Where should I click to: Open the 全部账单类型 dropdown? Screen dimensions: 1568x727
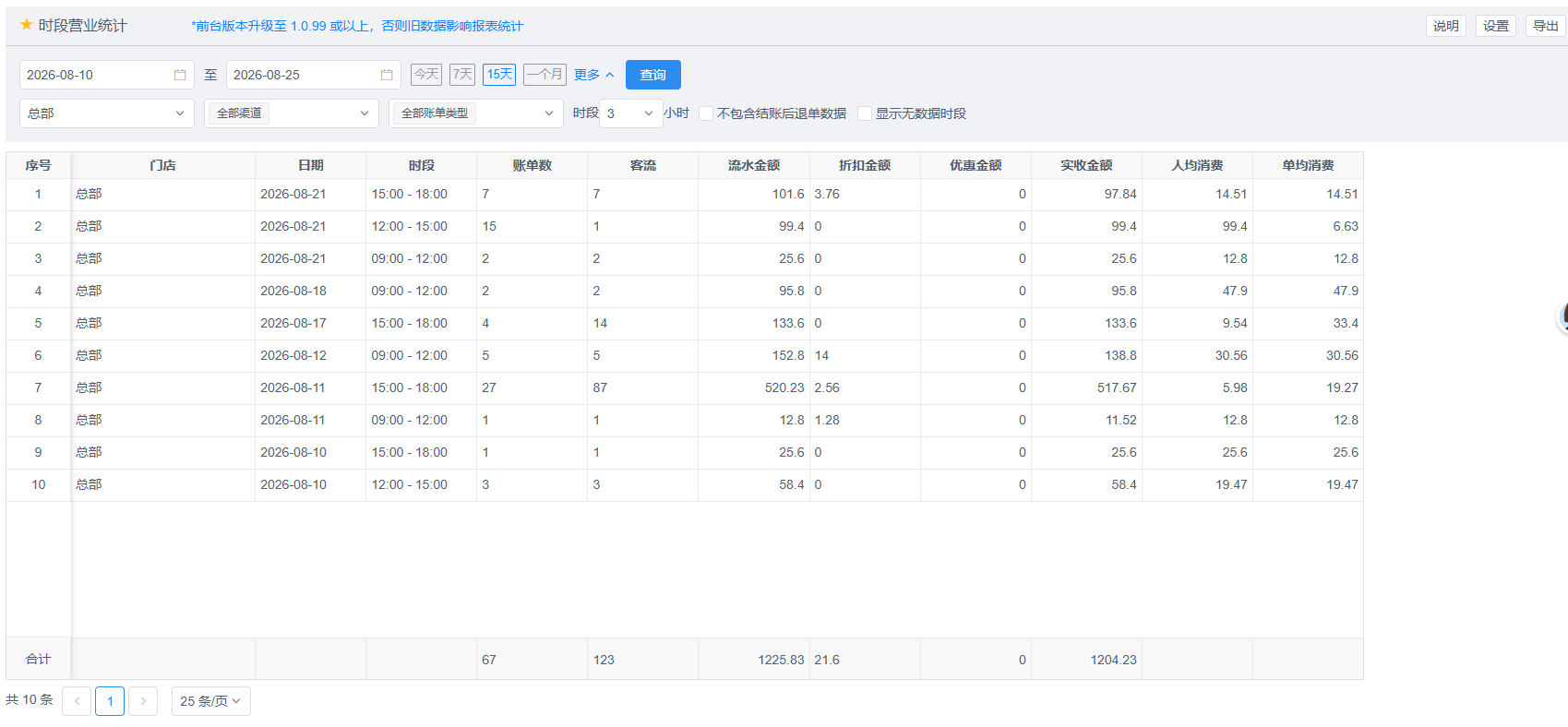(476, 113)
